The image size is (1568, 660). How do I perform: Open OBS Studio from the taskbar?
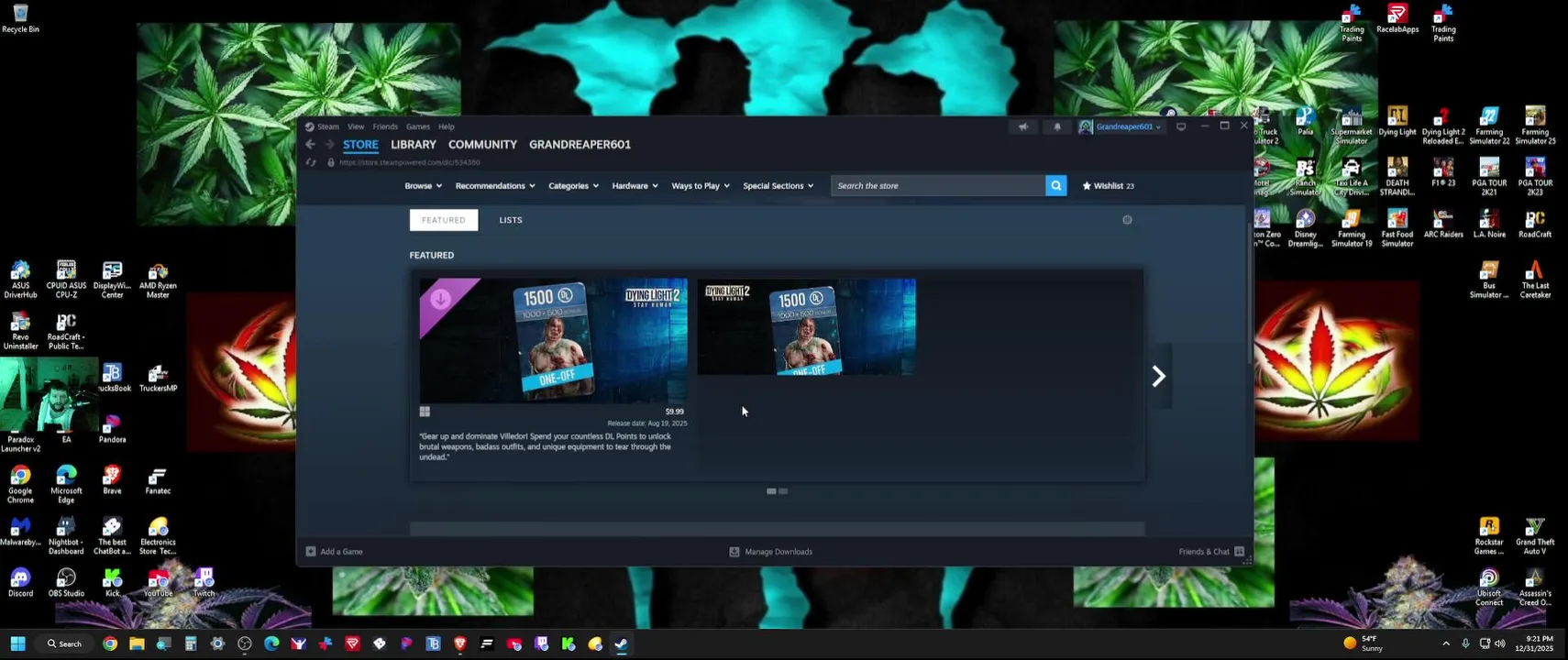[245, 643]
